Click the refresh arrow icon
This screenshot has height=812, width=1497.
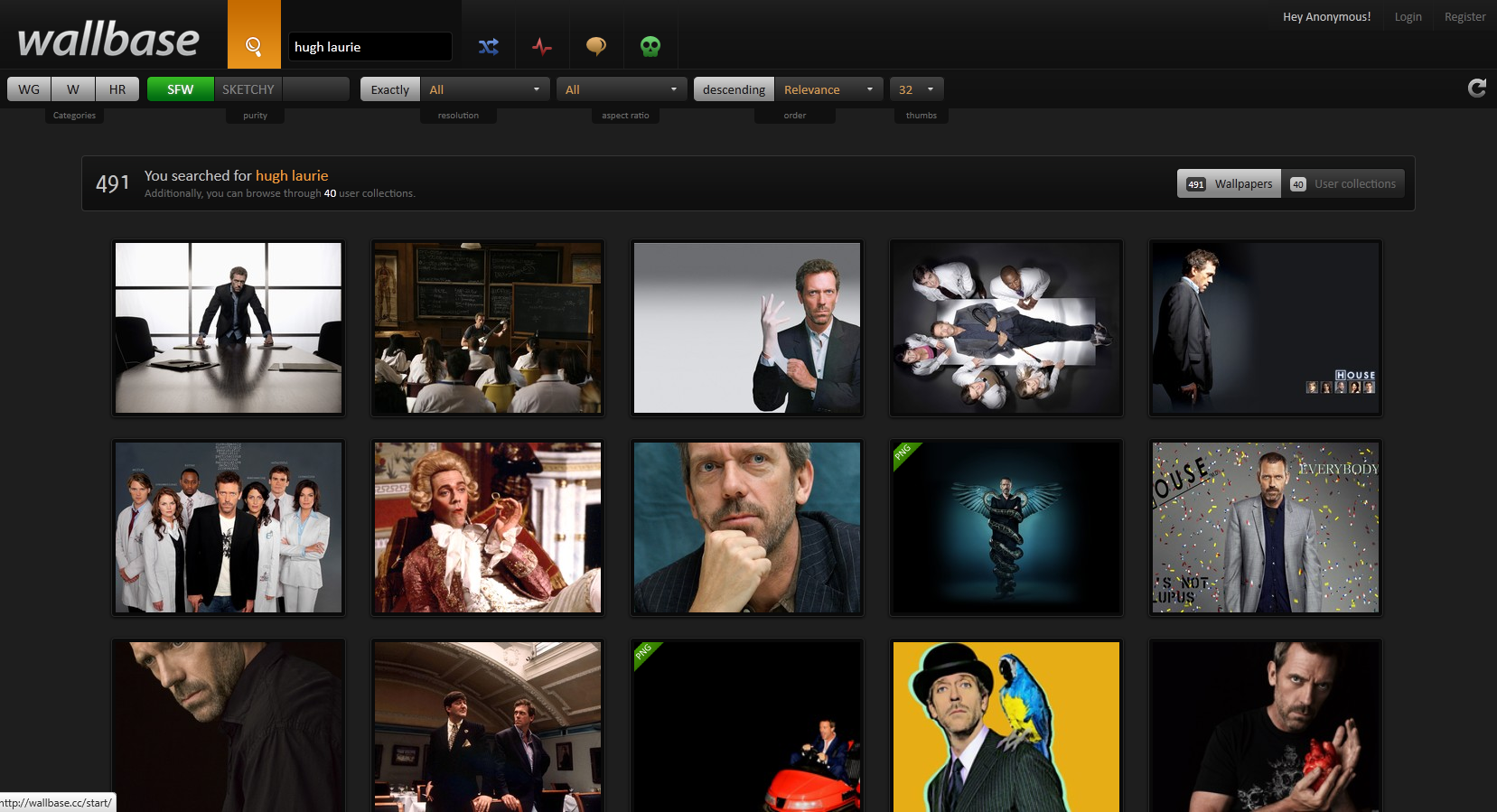1477,88
